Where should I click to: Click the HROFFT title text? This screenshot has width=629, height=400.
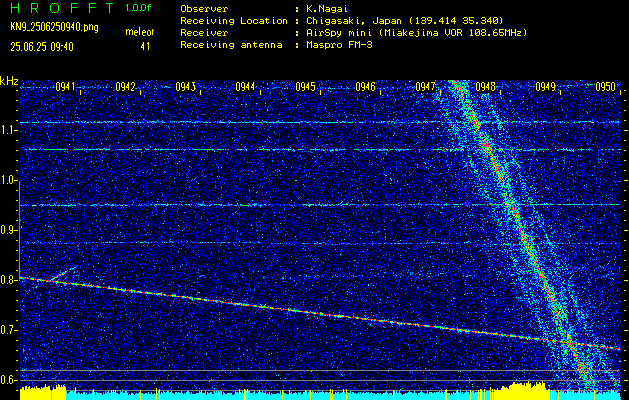[61, 8]
